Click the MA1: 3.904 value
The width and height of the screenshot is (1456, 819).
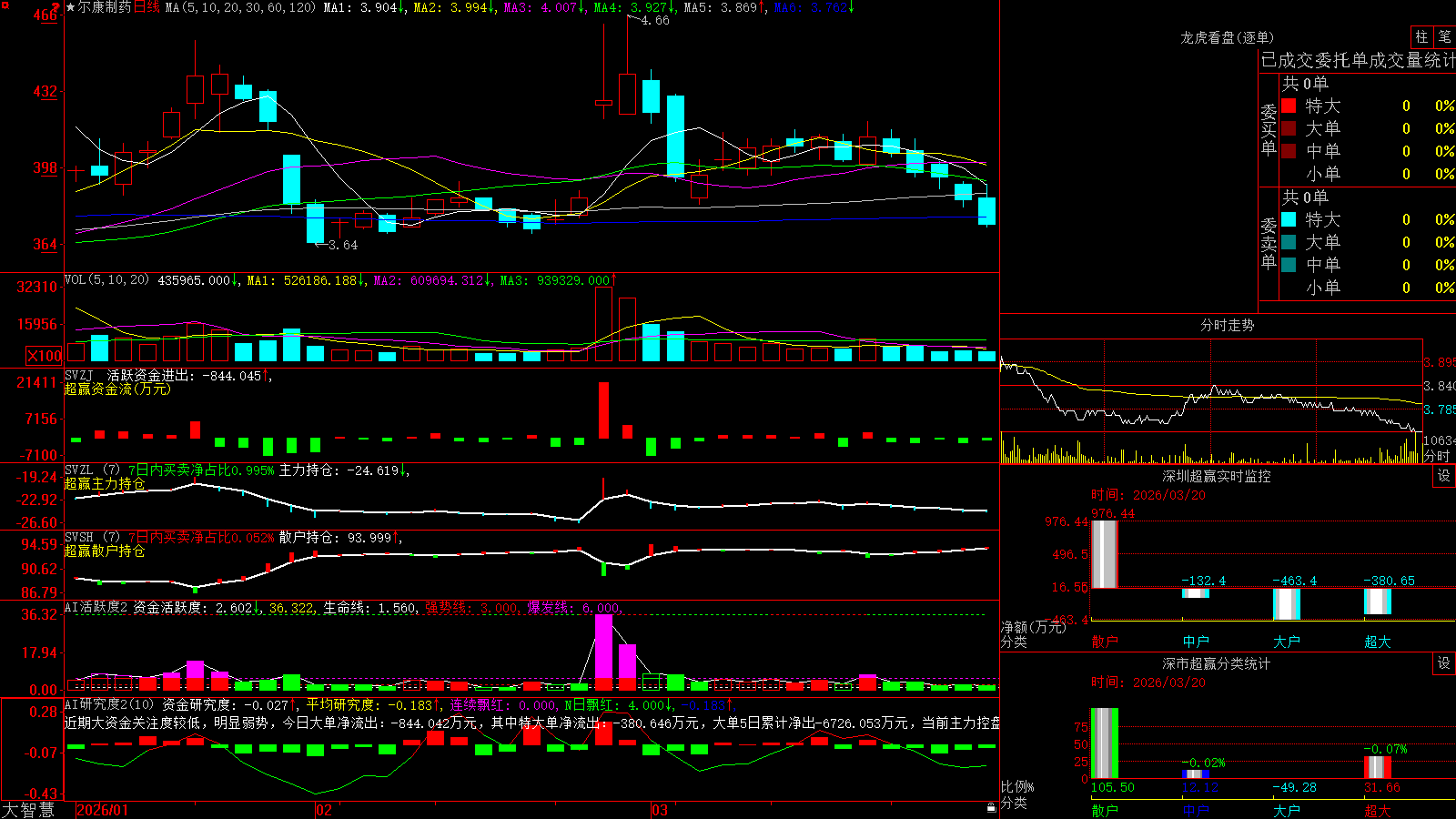[x=364, y=7]
